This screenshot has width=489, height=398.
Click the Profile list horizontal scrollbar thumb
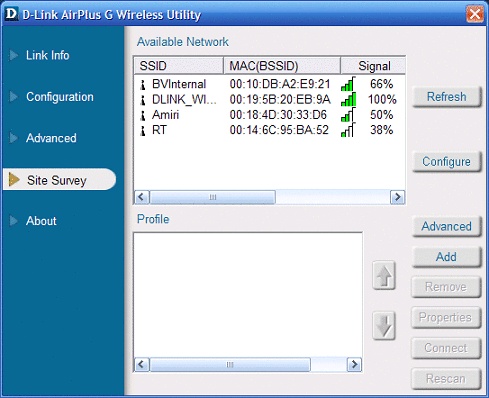230,364
